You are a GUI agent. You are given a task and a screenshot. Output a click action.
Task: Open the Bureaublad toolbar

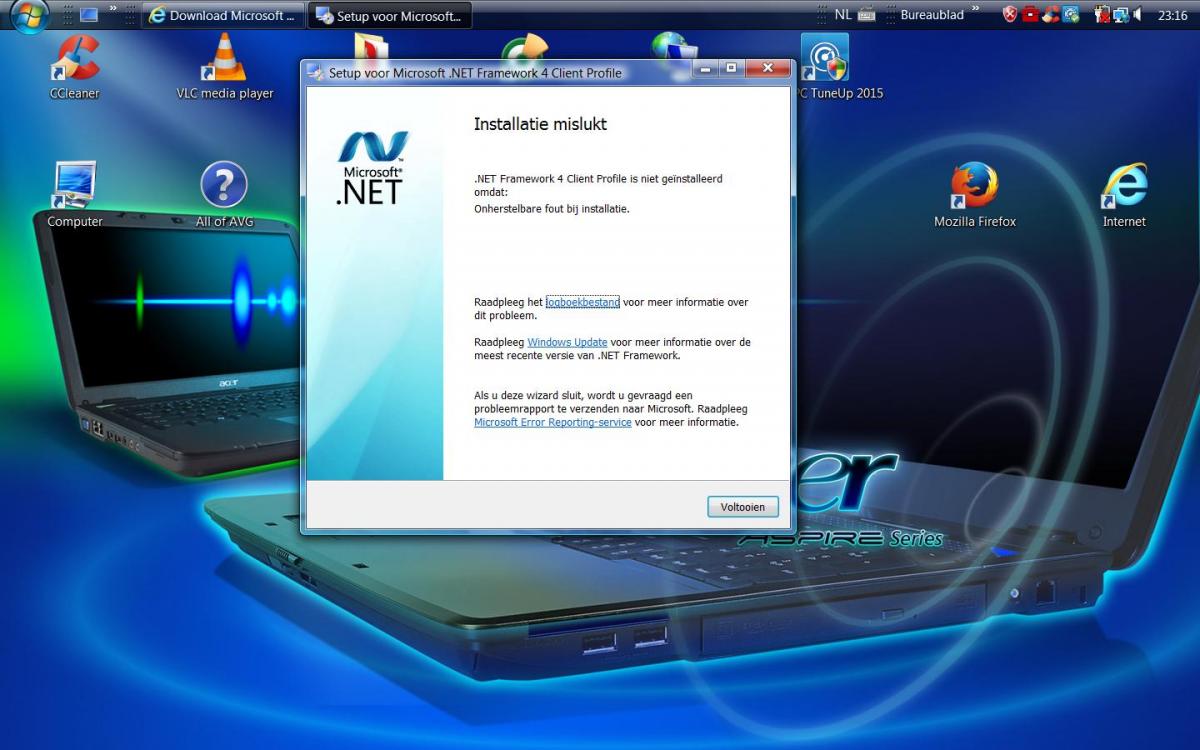coord(932,15)
